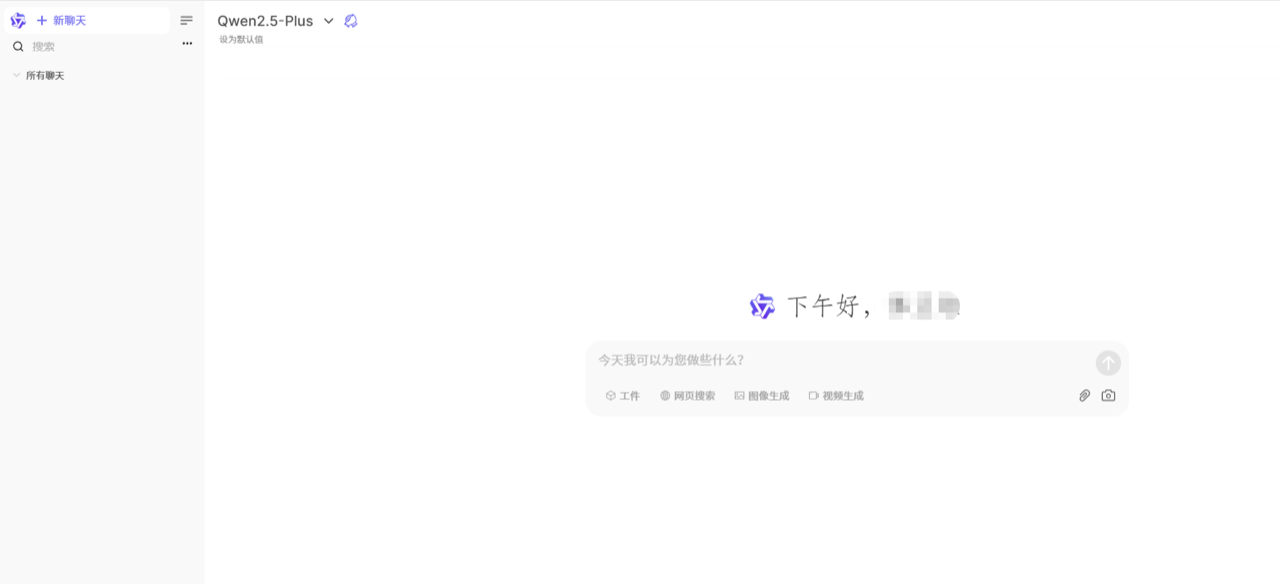Open the Qwen2.5-Plus model dropdown
The image size is (1280, 584).
click(x=275, y=21)
